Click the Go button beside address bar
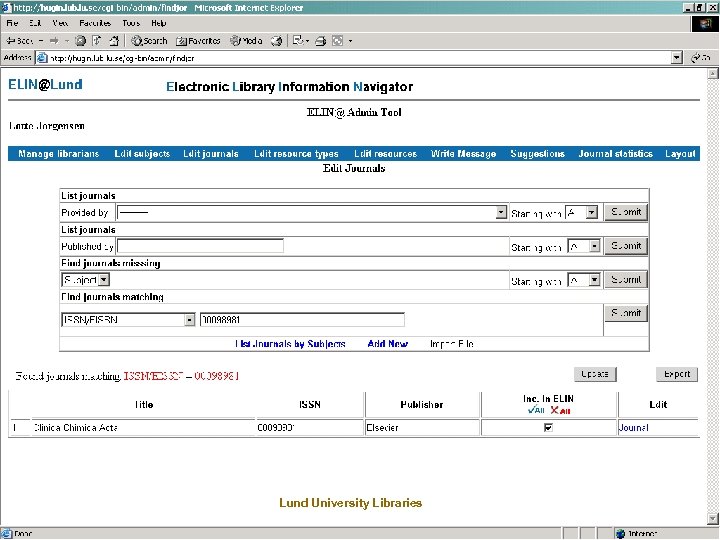The image size is (720, 540). pyautogui.click(x=701, y=58)
